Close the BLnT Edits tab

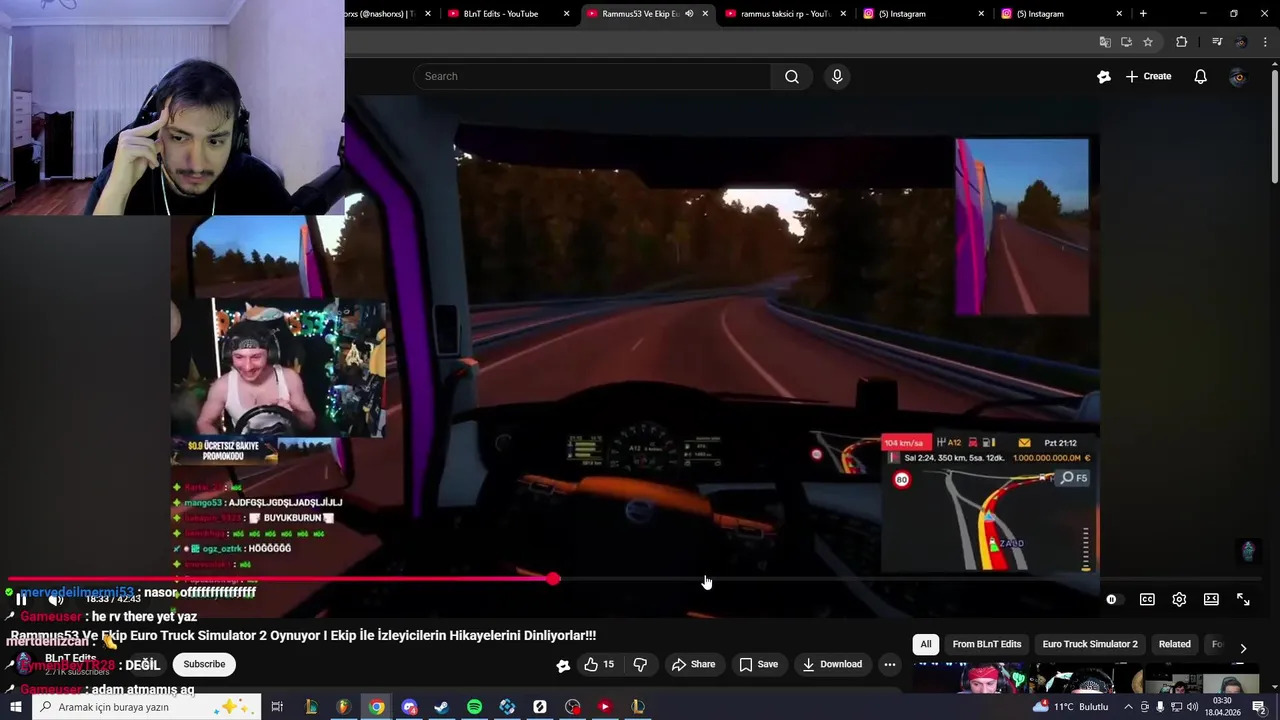point(567,14)
